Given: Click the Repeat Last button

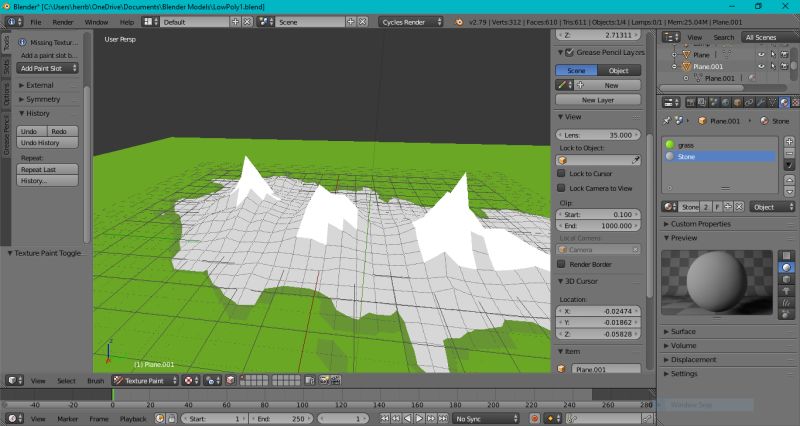Looking at the screenshot, I should tap(47, 169).
